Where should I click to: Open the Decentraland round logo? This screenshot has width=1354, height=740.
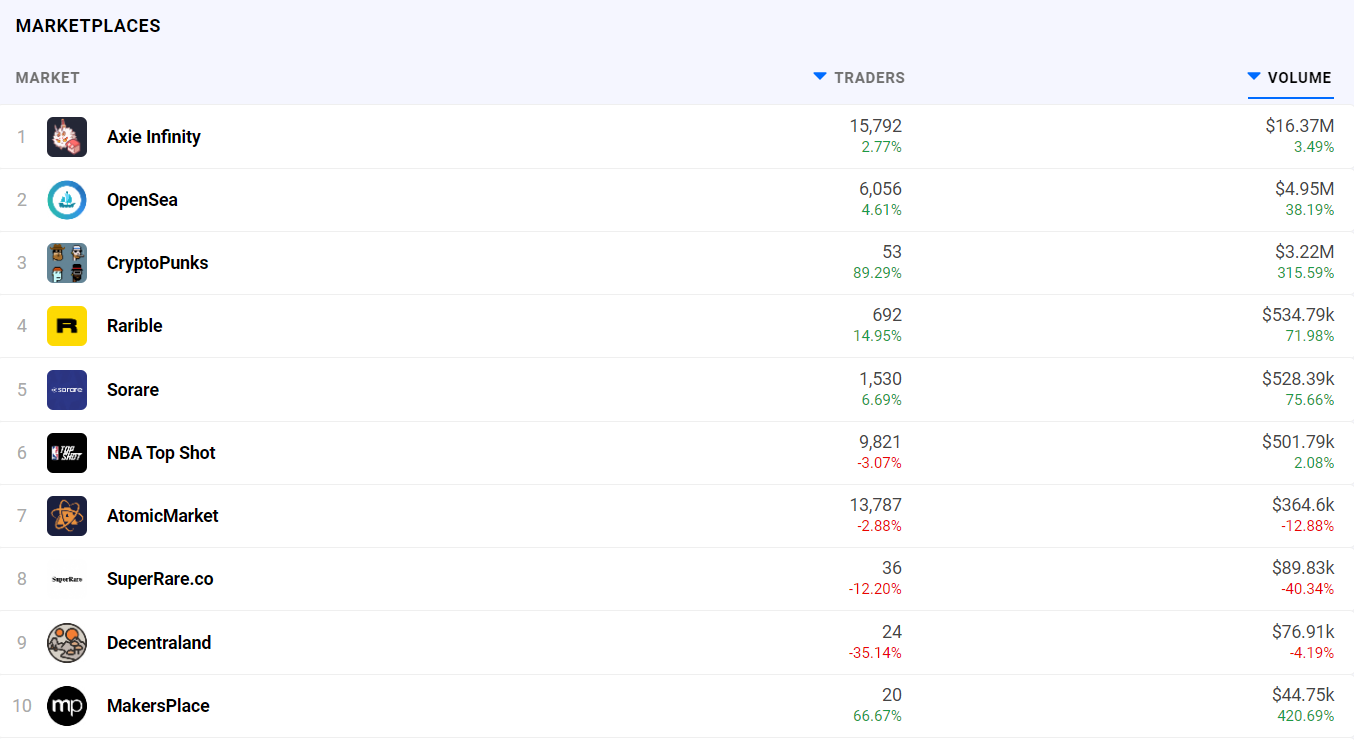(x=67, y=643)
